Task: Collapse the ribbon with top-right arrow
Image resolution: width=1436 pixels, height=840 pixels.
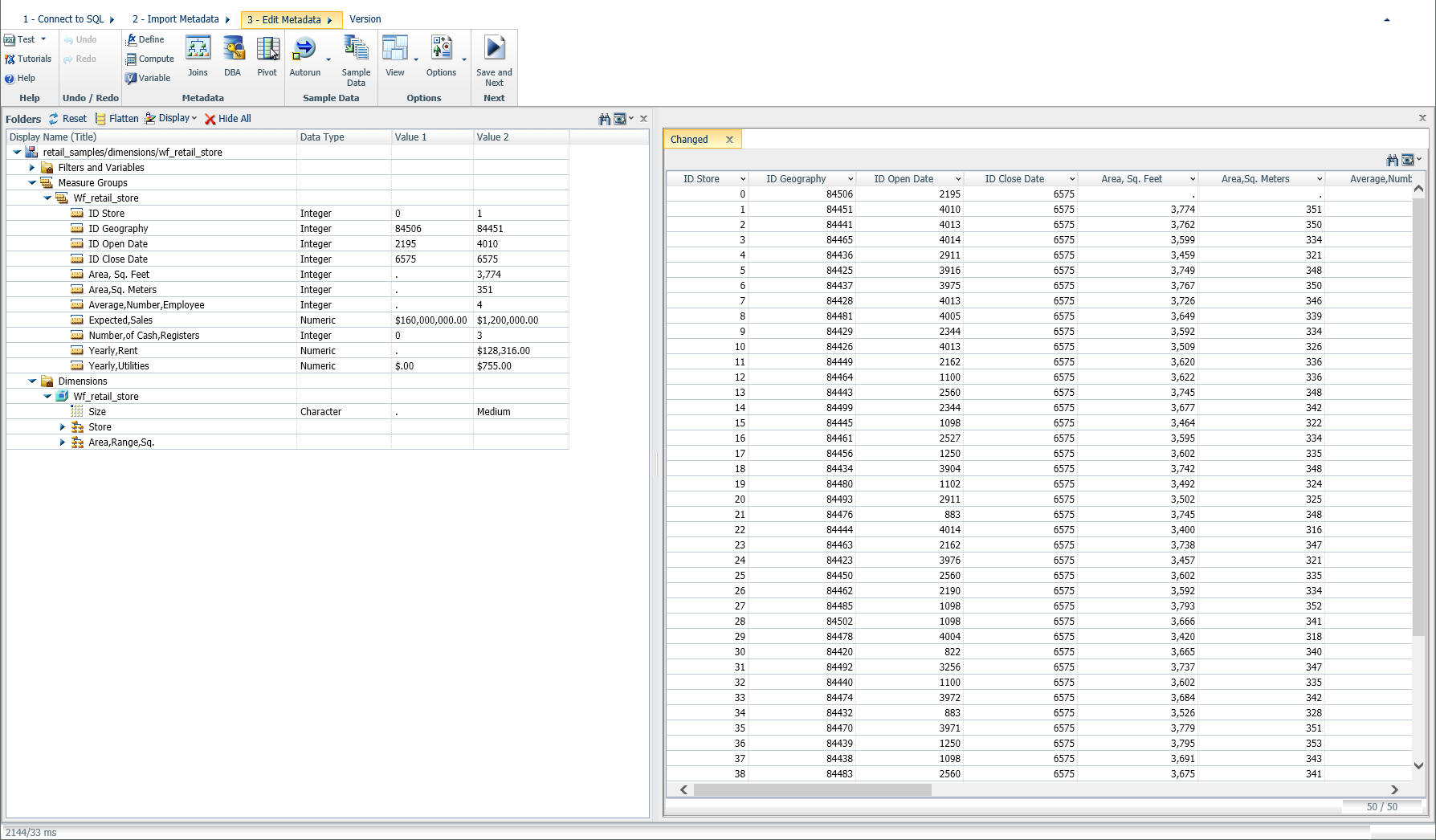Action: 1386,20
